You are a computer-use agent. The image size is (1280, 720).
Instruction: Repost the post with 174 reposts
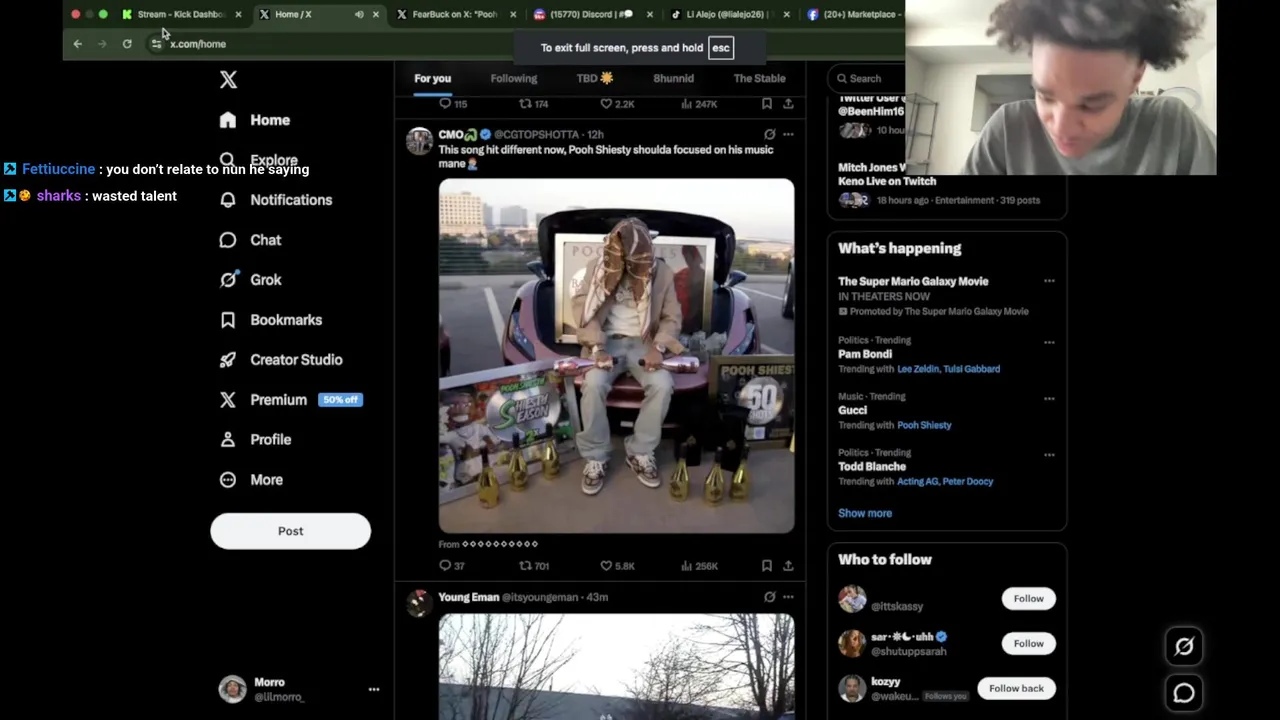[x=534, y=104]
